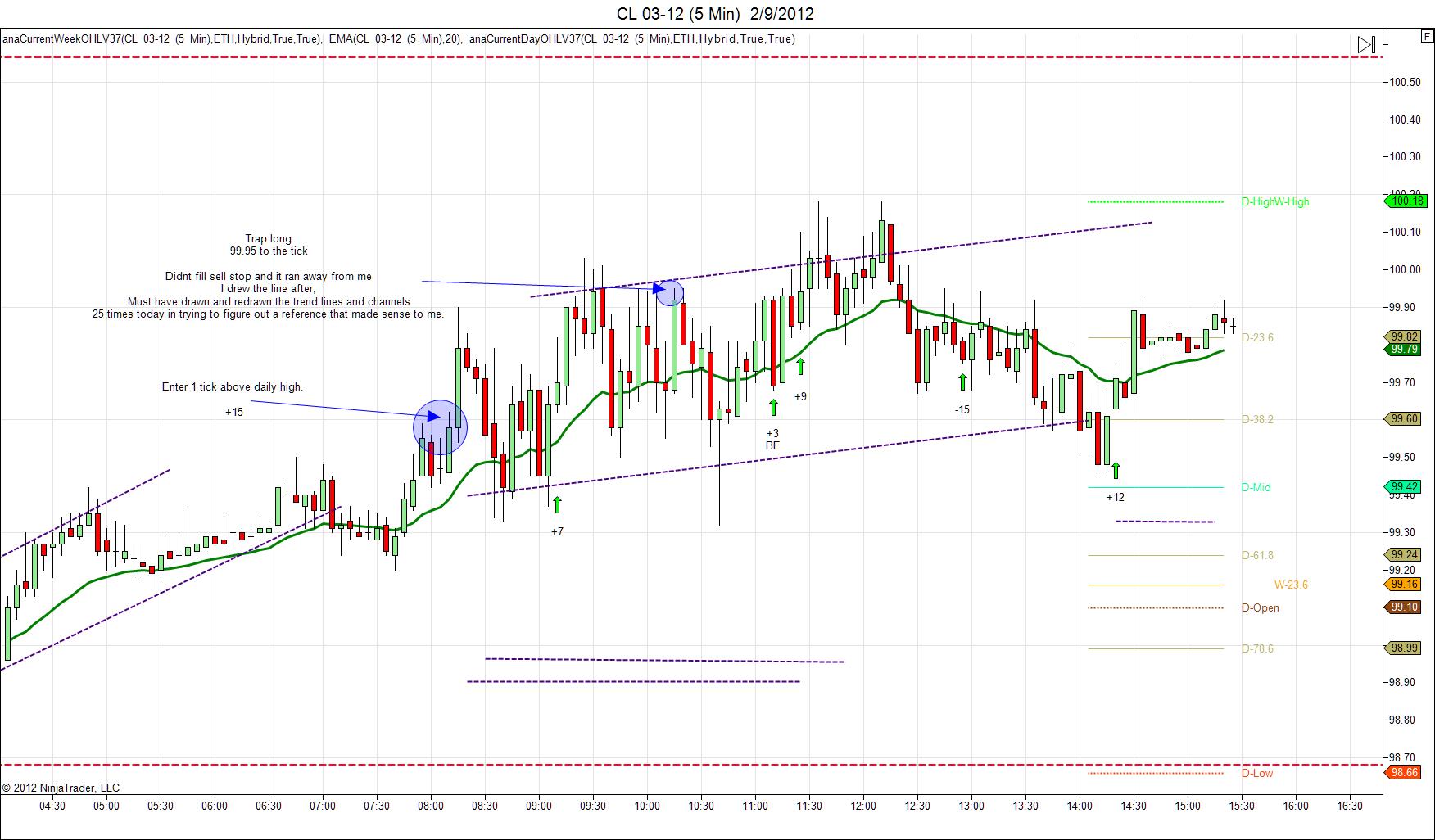Select the D-38.2 level label
The height and width of the screenshot is (840, 1435).
click(x=1257, y=419)
